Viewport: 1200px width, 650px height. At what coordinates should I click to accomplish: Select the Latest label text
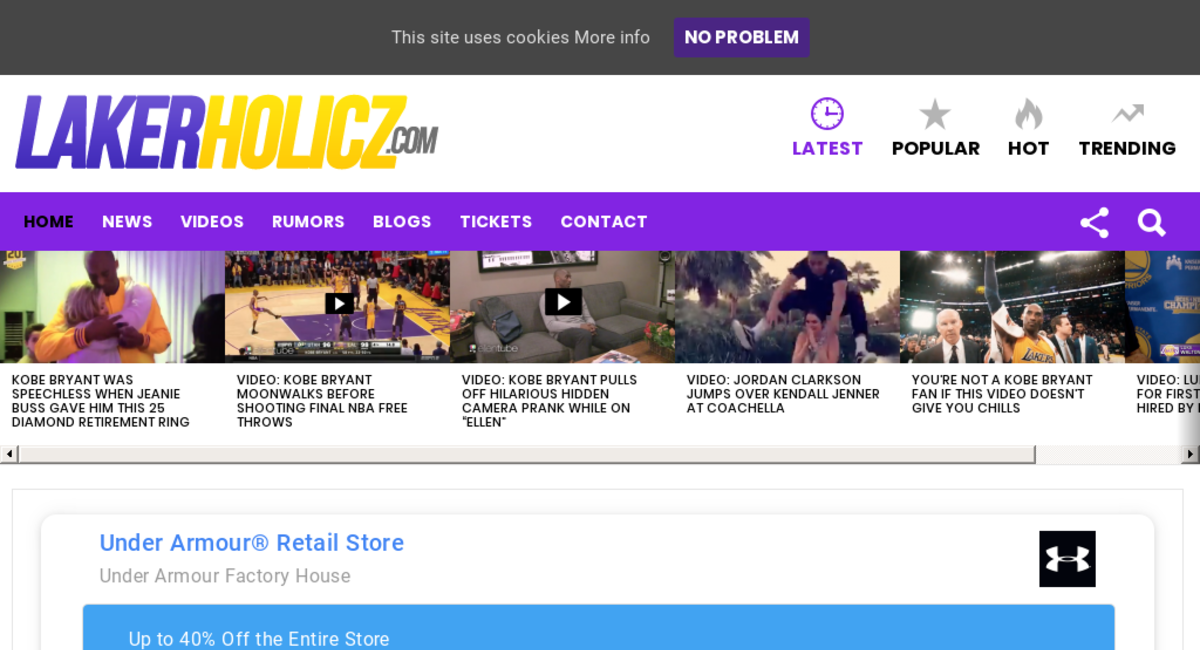click(827, 148)
